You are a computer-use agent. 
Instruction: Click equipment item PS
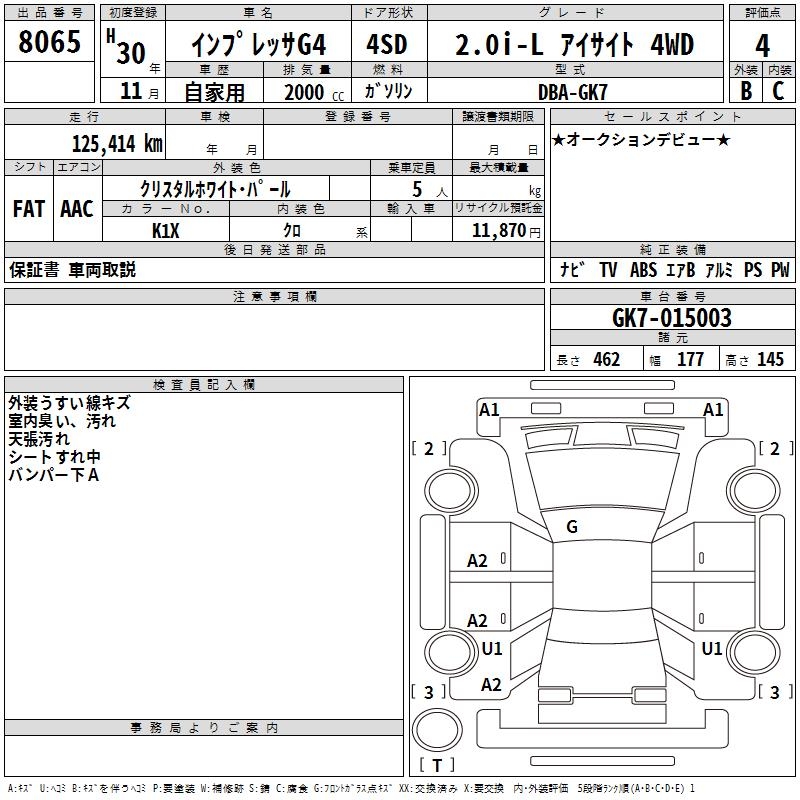click(x=753, y=269)
